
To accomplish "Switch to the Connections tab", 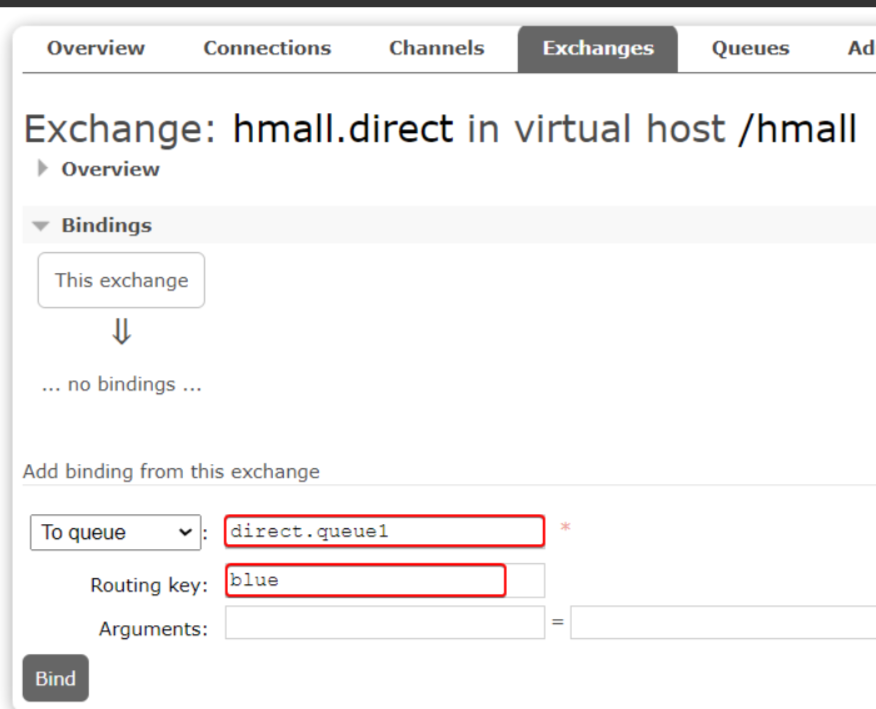I will pos(267,48).
